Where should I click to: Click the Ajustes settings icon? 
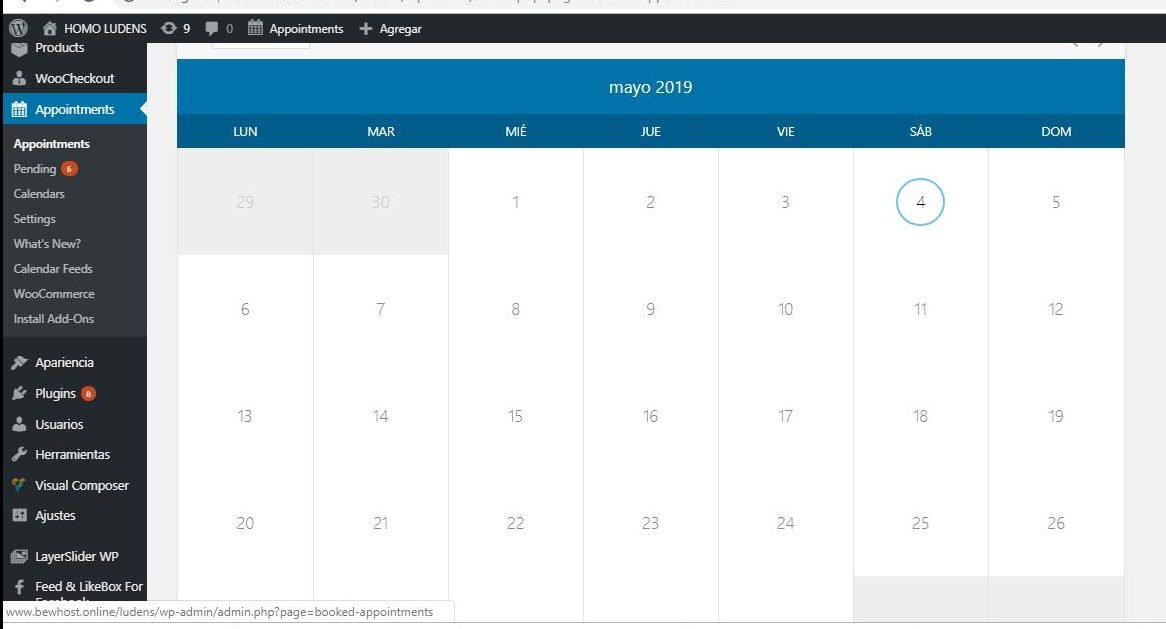(x=19, y=515)
